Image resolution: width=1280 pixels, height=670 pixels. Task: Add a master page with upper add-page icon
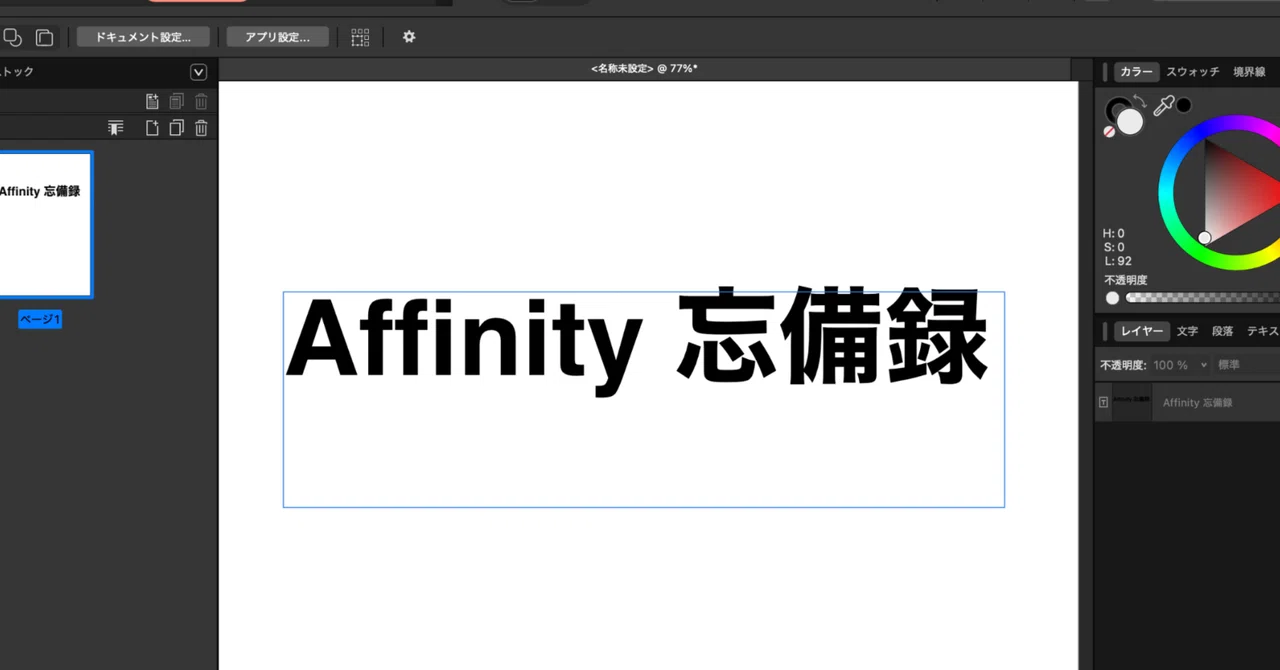[x=152, y=101]
